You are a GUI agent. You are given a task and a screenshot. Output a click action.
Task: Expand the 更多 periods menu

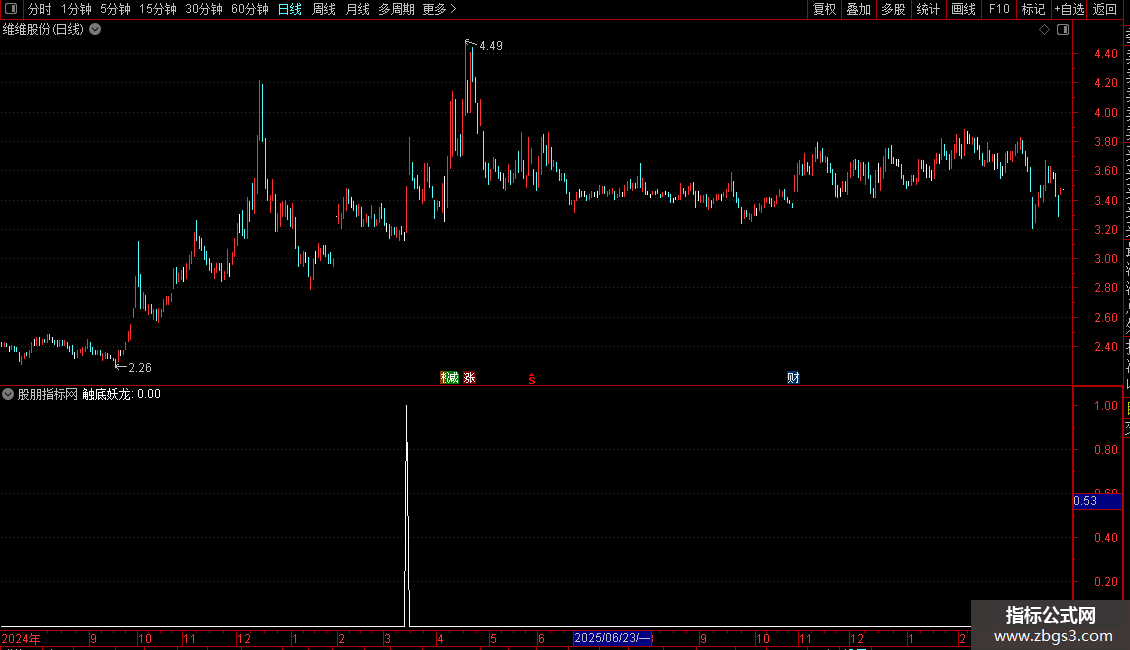coord(440,9)
